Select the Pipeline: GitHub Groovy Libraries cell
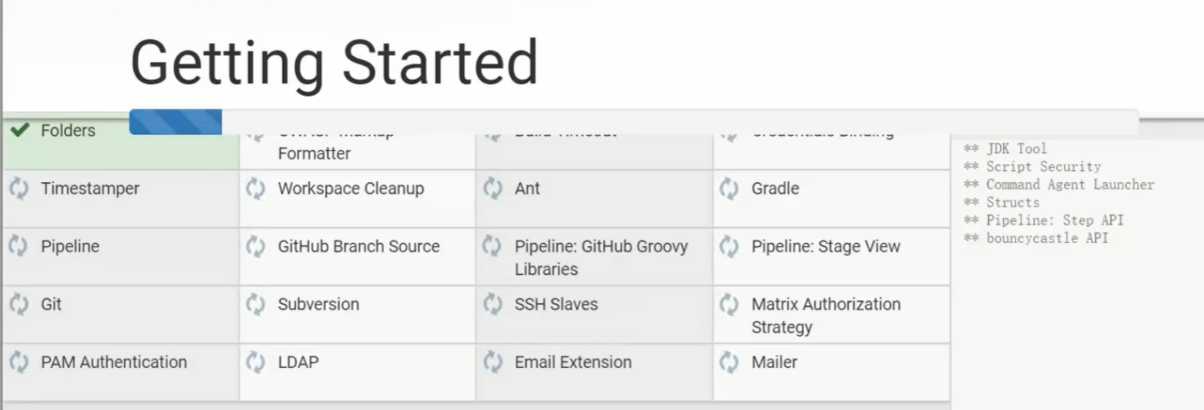The width and height of the screenshot is (1204, 410). 594,256
